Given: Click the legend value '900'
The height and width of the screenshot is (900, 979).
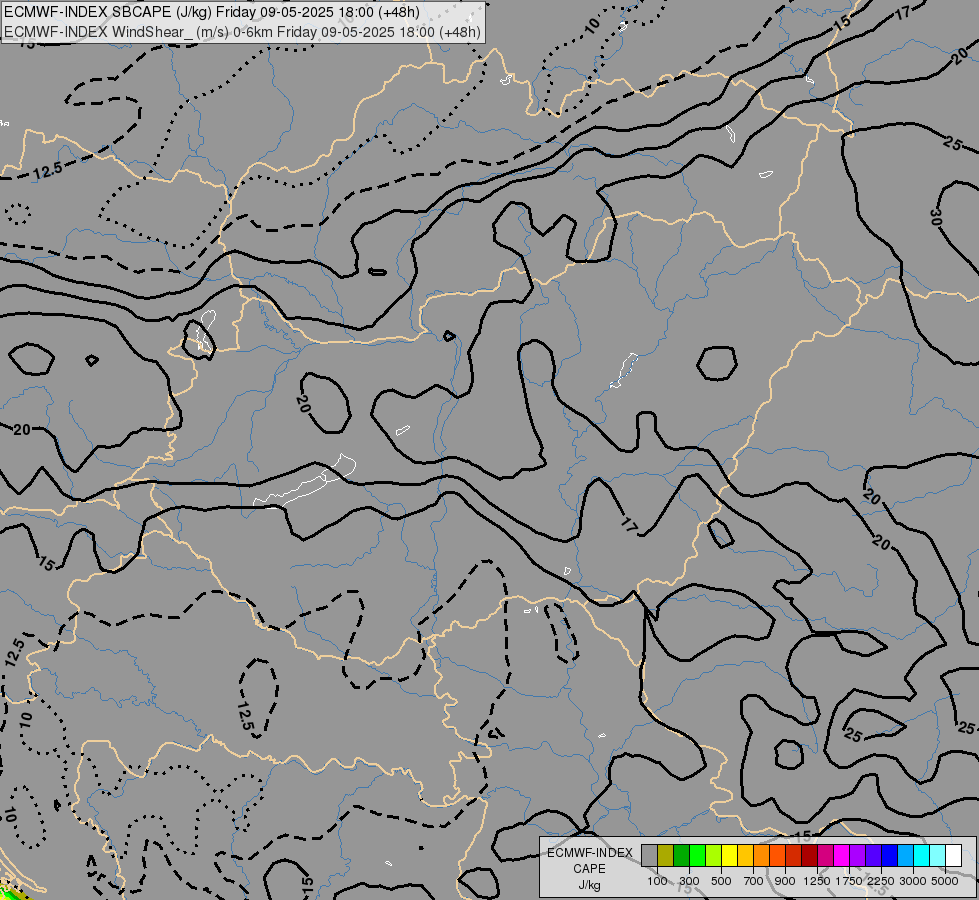Looking at the screenshot, I should pos(785,881).
